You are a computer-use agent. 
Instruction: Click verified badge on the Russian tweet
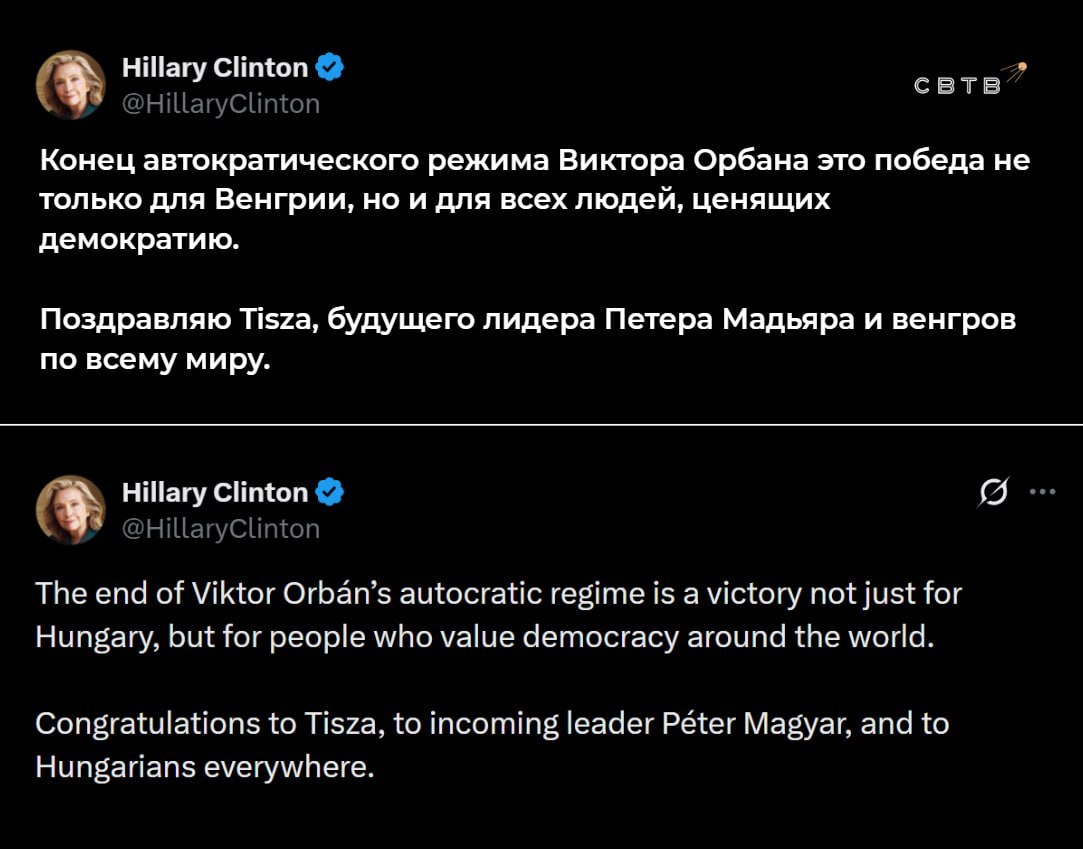click(x=330, y=68)
